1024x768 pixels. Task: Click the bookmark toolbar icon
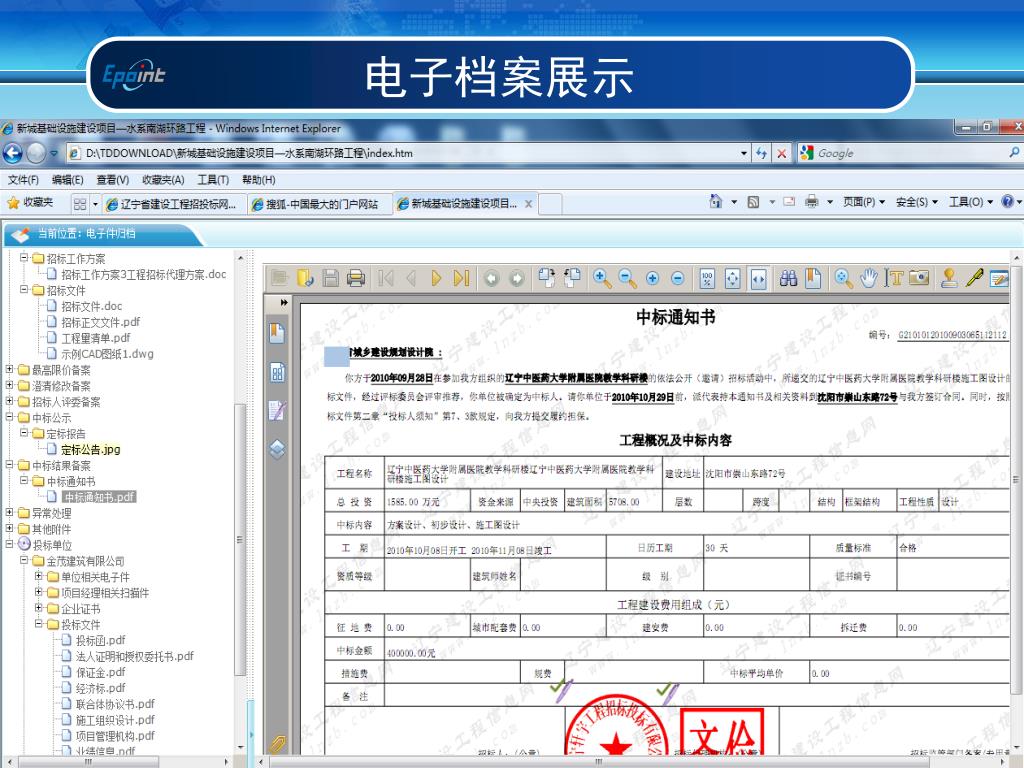click(x=813, y=279)
